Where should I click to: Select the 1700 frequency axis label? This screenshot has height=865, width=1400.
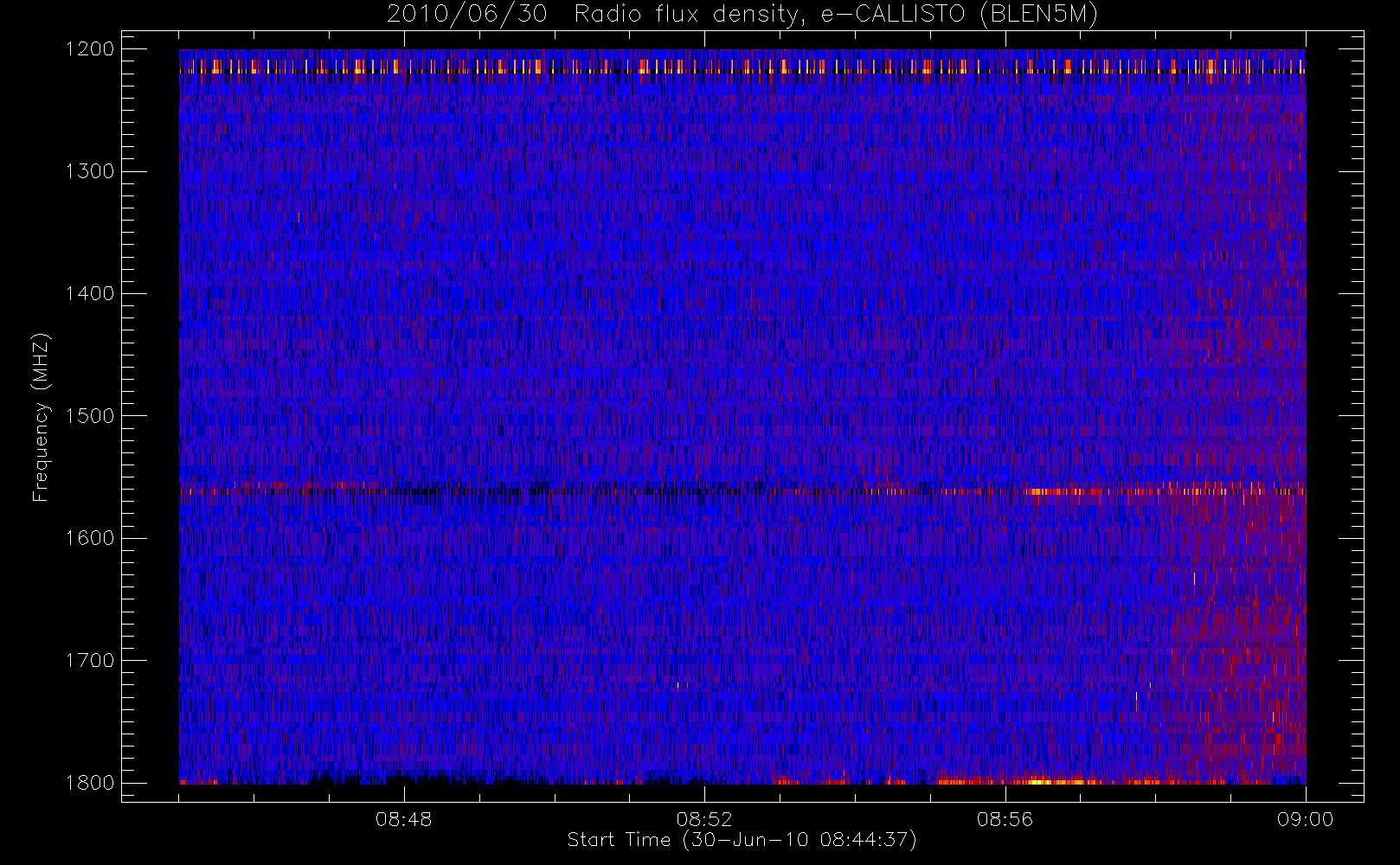pyautogui.click(x=90, y=660)
